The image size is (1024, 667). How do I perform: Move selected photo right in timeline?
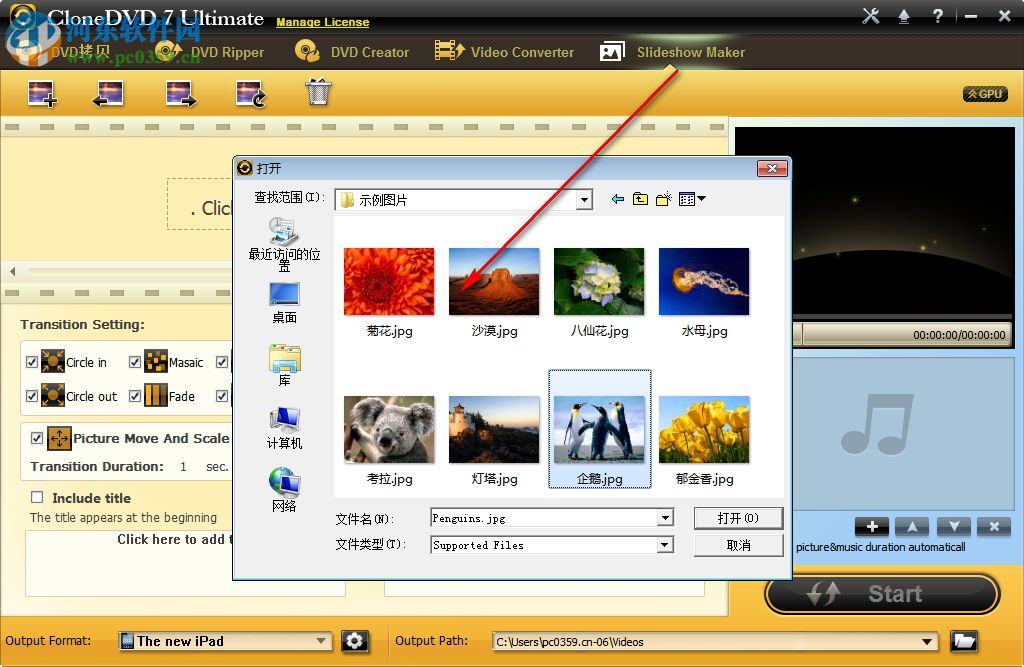click(177, 93)
